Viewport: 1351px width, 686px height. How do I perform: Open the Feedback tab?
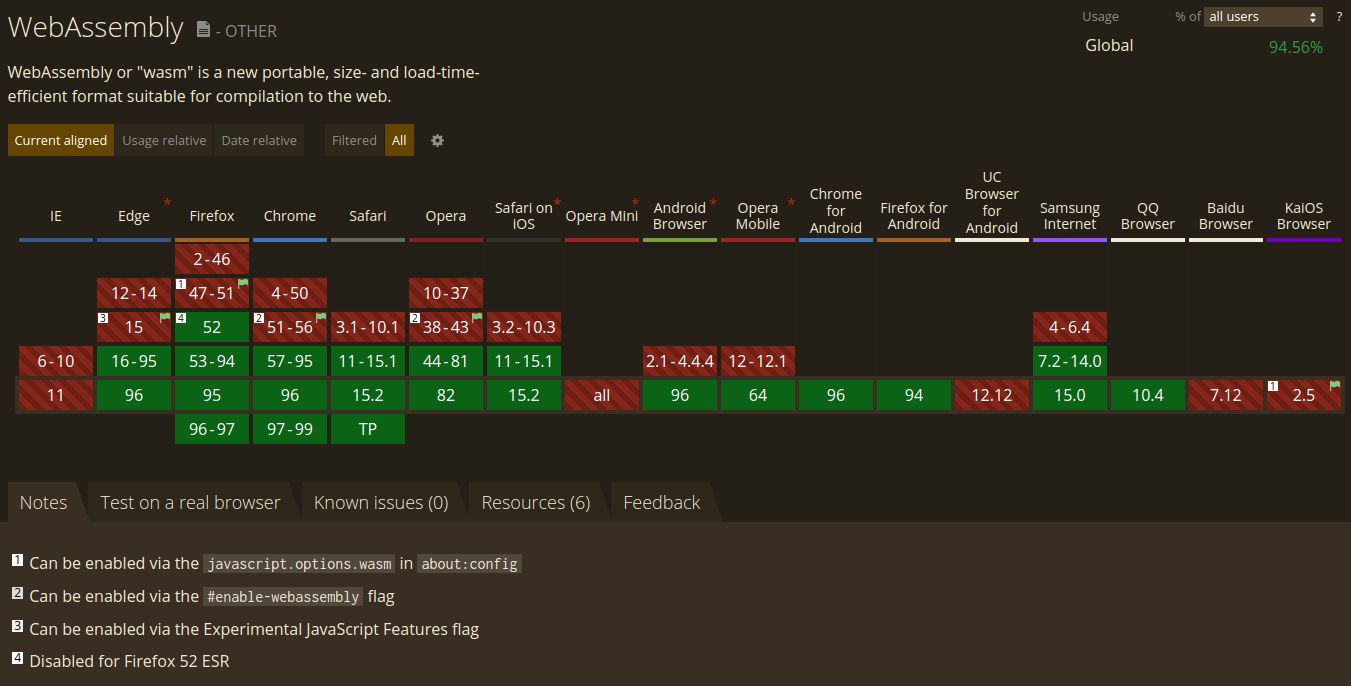(x=662, y=502)
